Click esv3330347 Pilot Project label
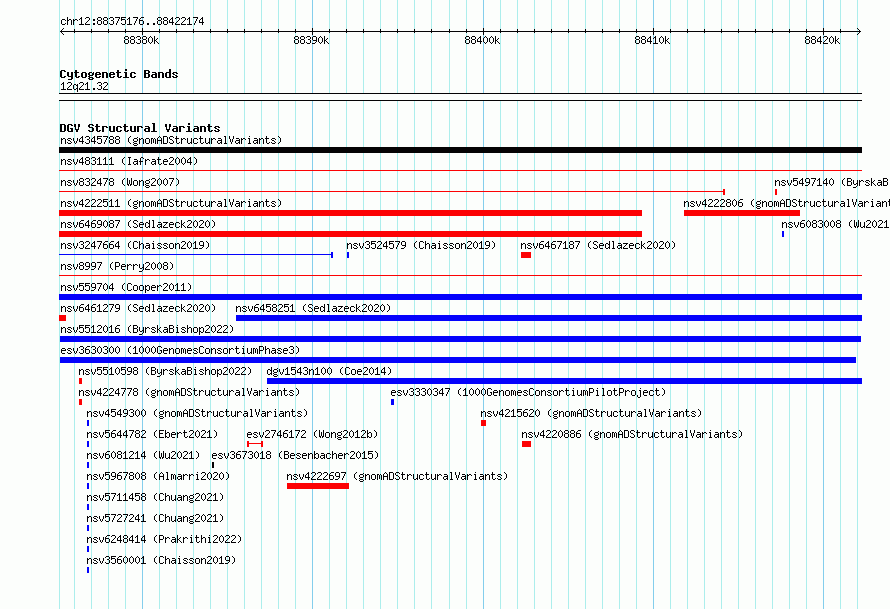 (x=528, y=392)
